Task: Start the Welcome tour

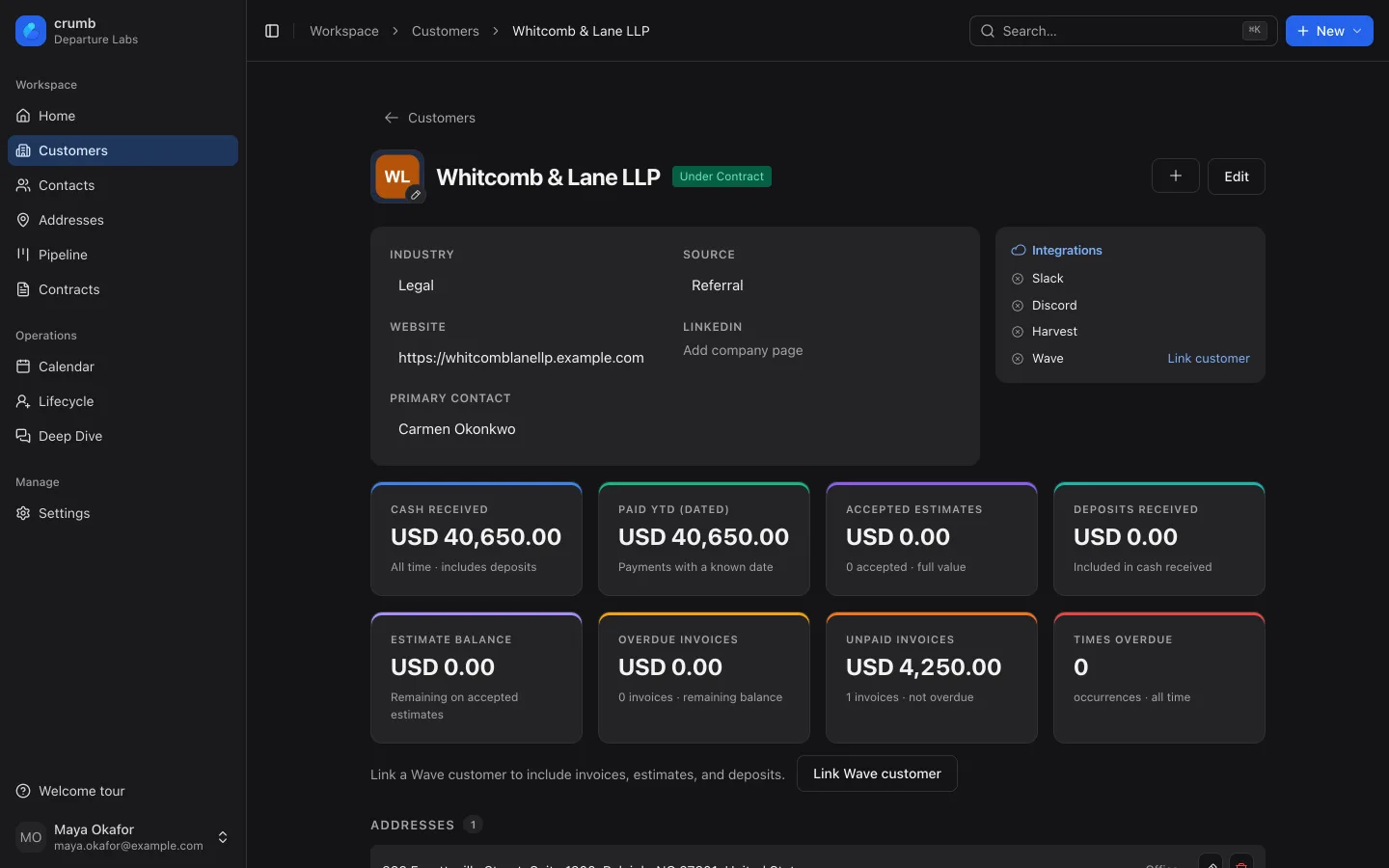Action: pos(123,791)
